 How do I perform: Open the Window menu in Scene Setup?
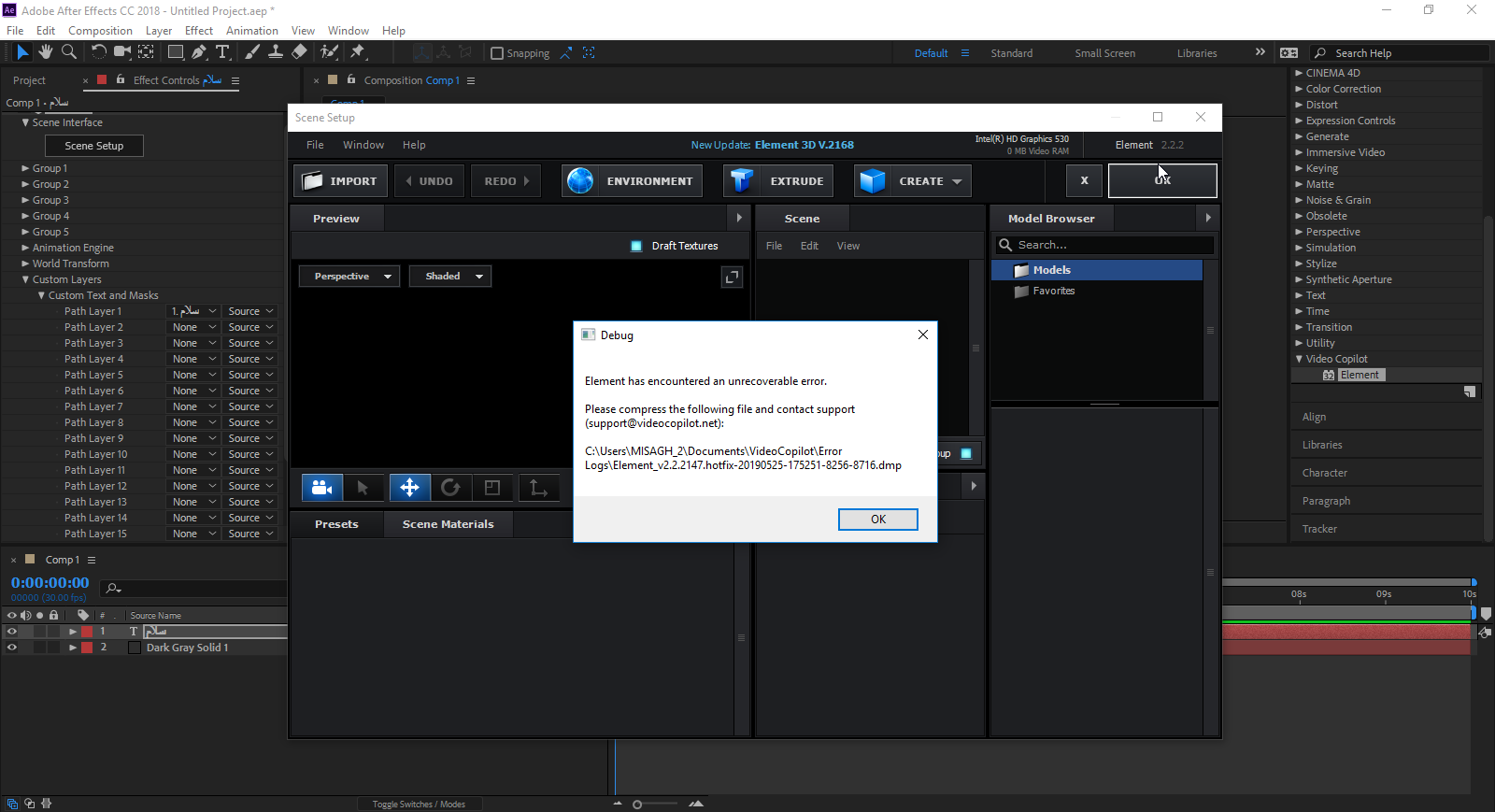[363, 145]
